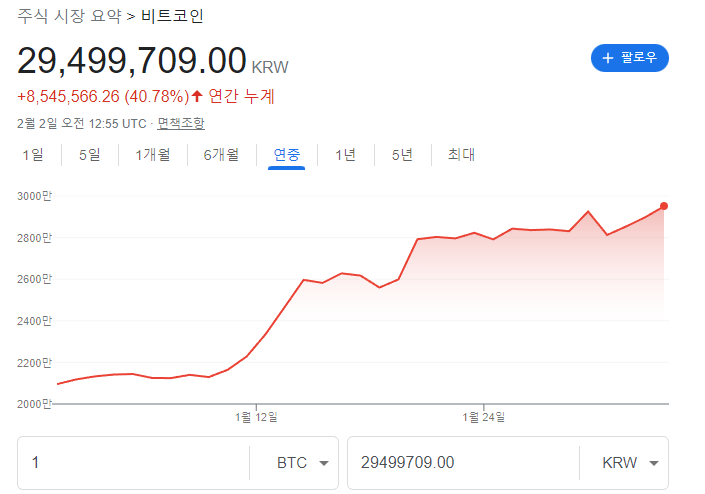Click the plus icon on Follow button
This screenshot has width=705, height=494.
coord(607,58)
